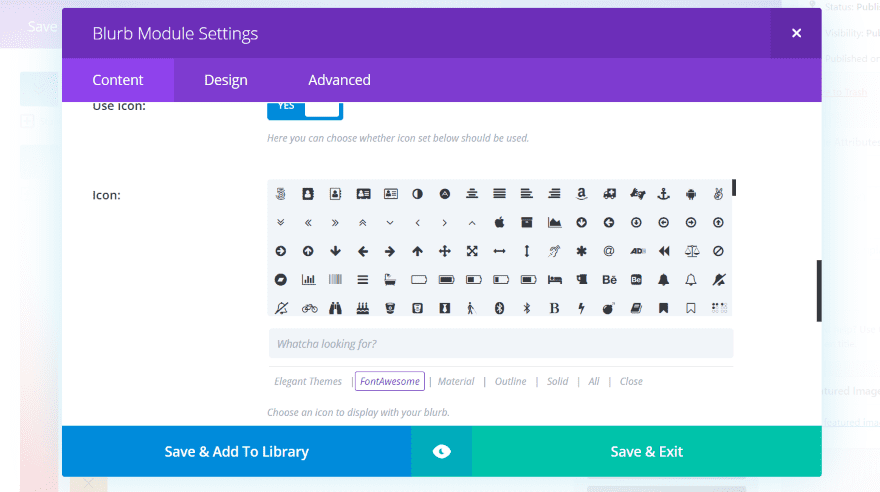Show All icon sets
880x492 pixels.
tap(593, 381)
